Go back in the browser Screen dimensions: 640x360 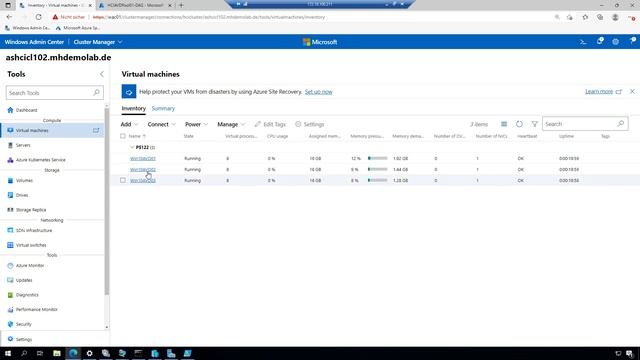click(9, 17)
